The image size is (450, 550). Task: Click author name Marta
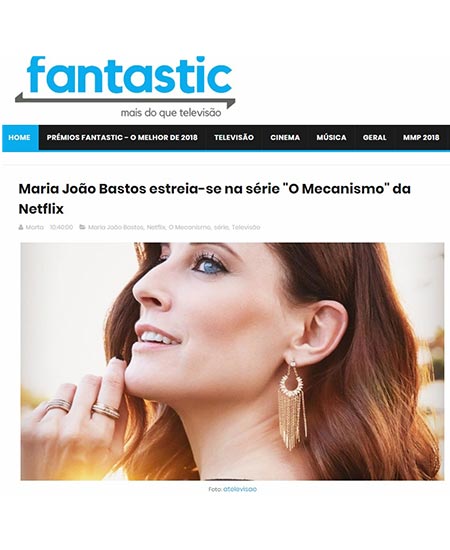coord(35,227)
